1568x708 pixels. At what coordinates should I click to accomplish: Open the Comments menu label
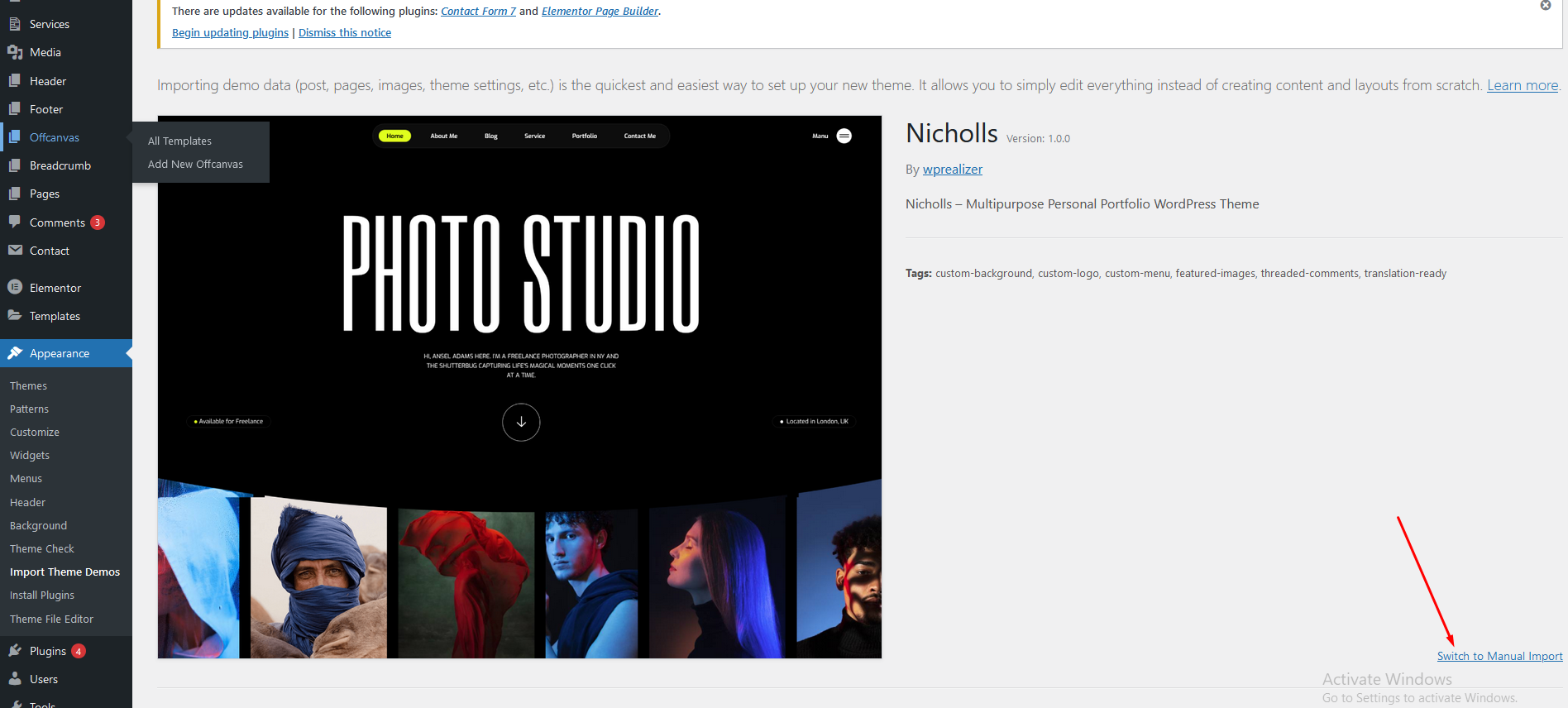(57, 222)
